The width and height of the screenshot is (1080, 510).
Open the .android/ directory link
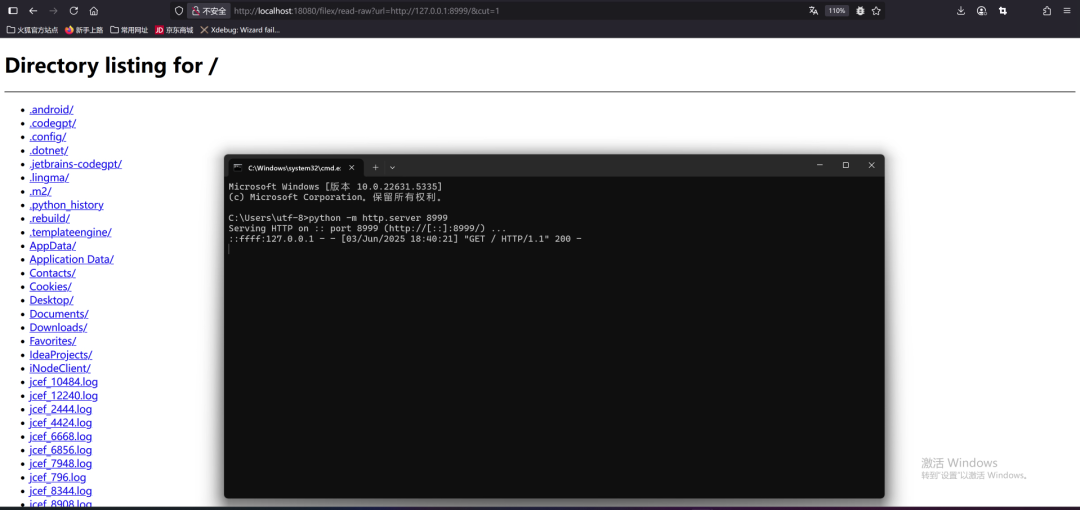coord(51,110)
